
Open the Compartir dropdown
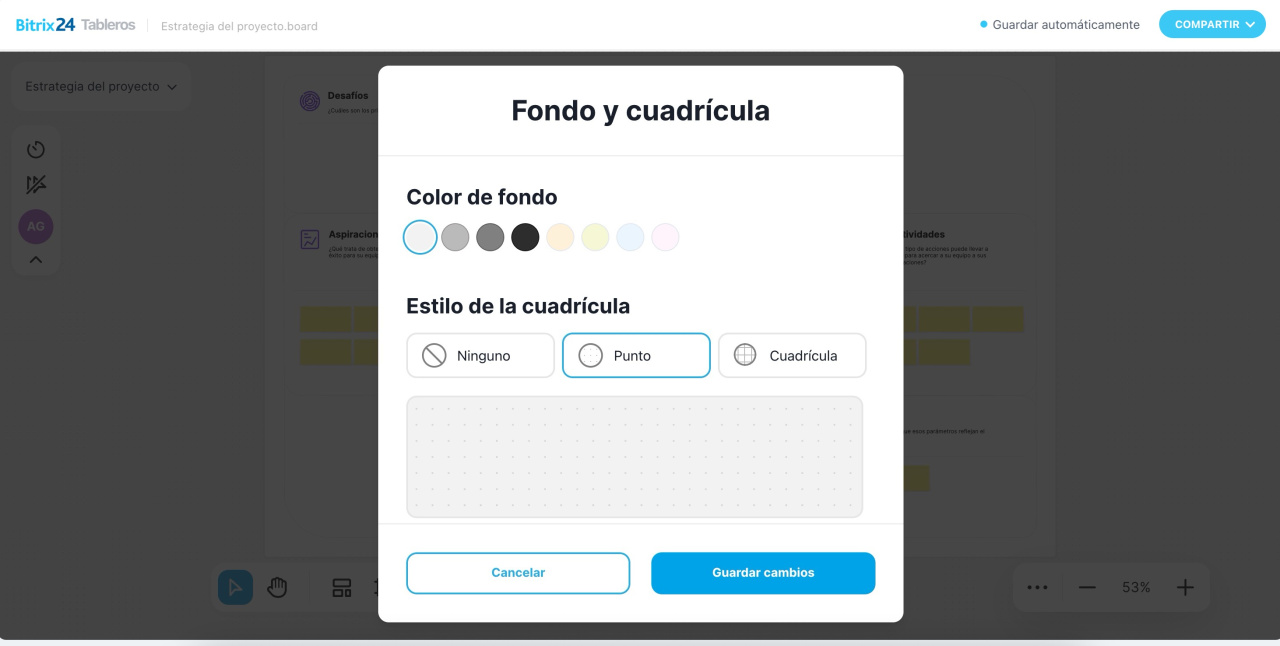pyautogui.click(x=1212, y=24)
